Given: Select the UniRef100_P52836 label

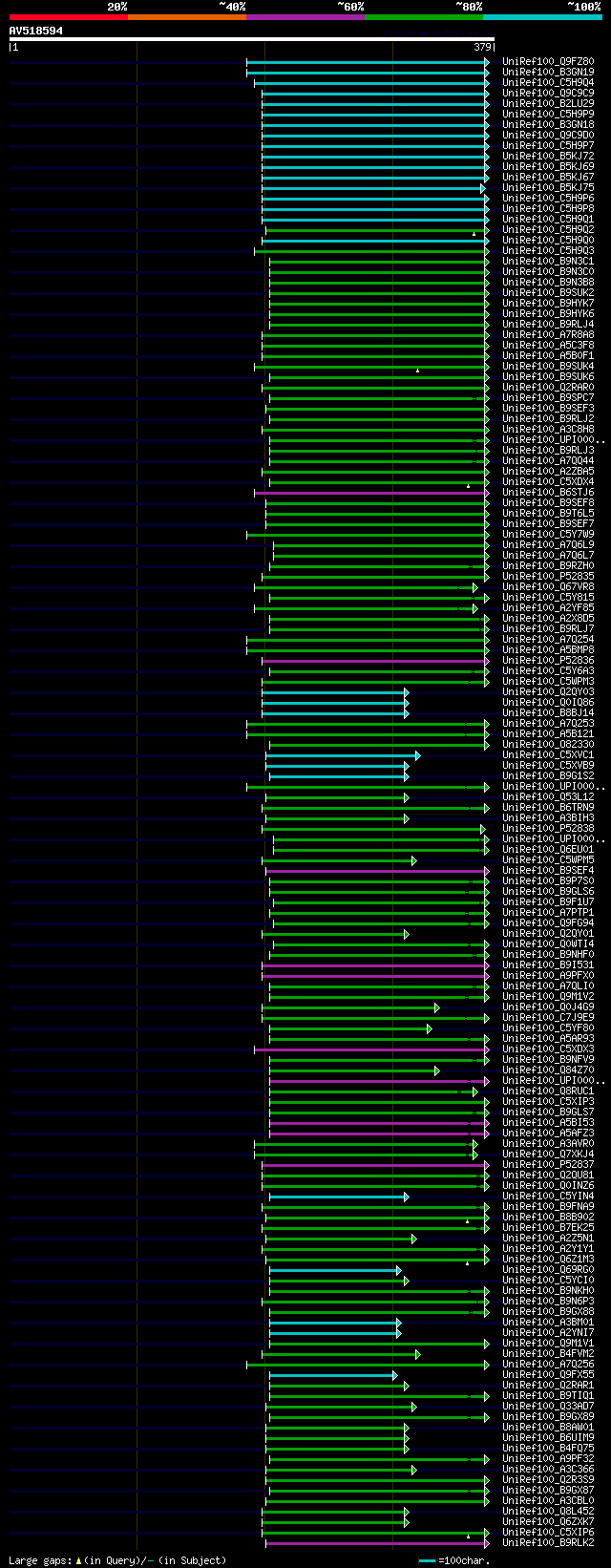Looking at the screenshot, I should [548, 661].
